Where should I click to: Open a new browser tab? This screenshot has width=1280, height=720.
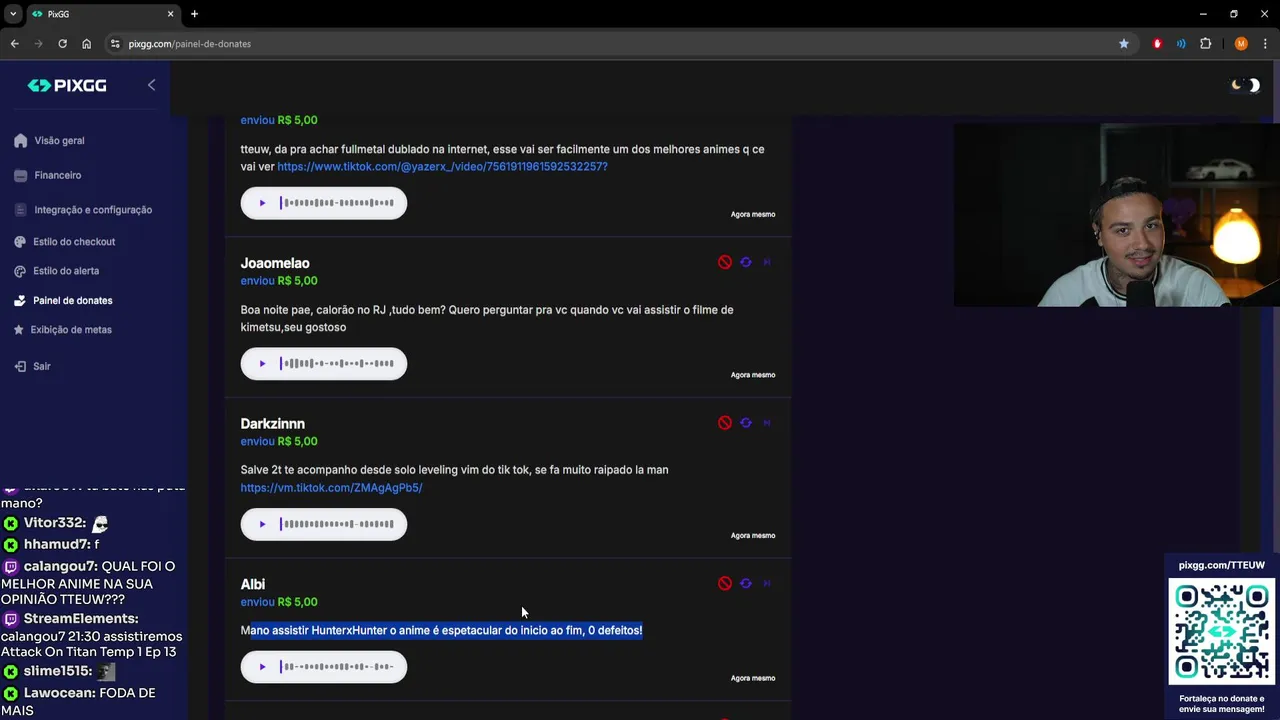click(194, 14)
